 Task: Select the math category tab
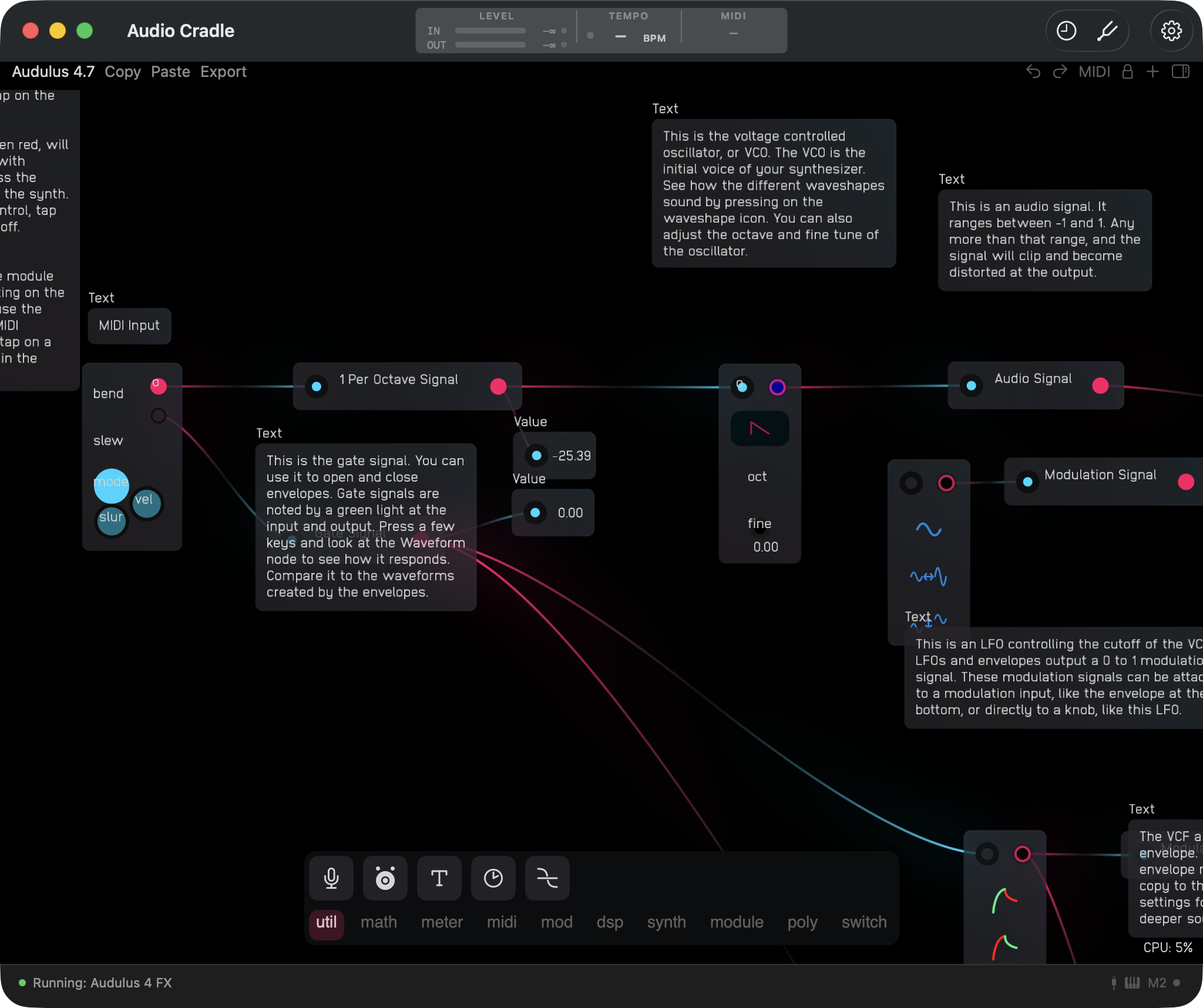379,922
